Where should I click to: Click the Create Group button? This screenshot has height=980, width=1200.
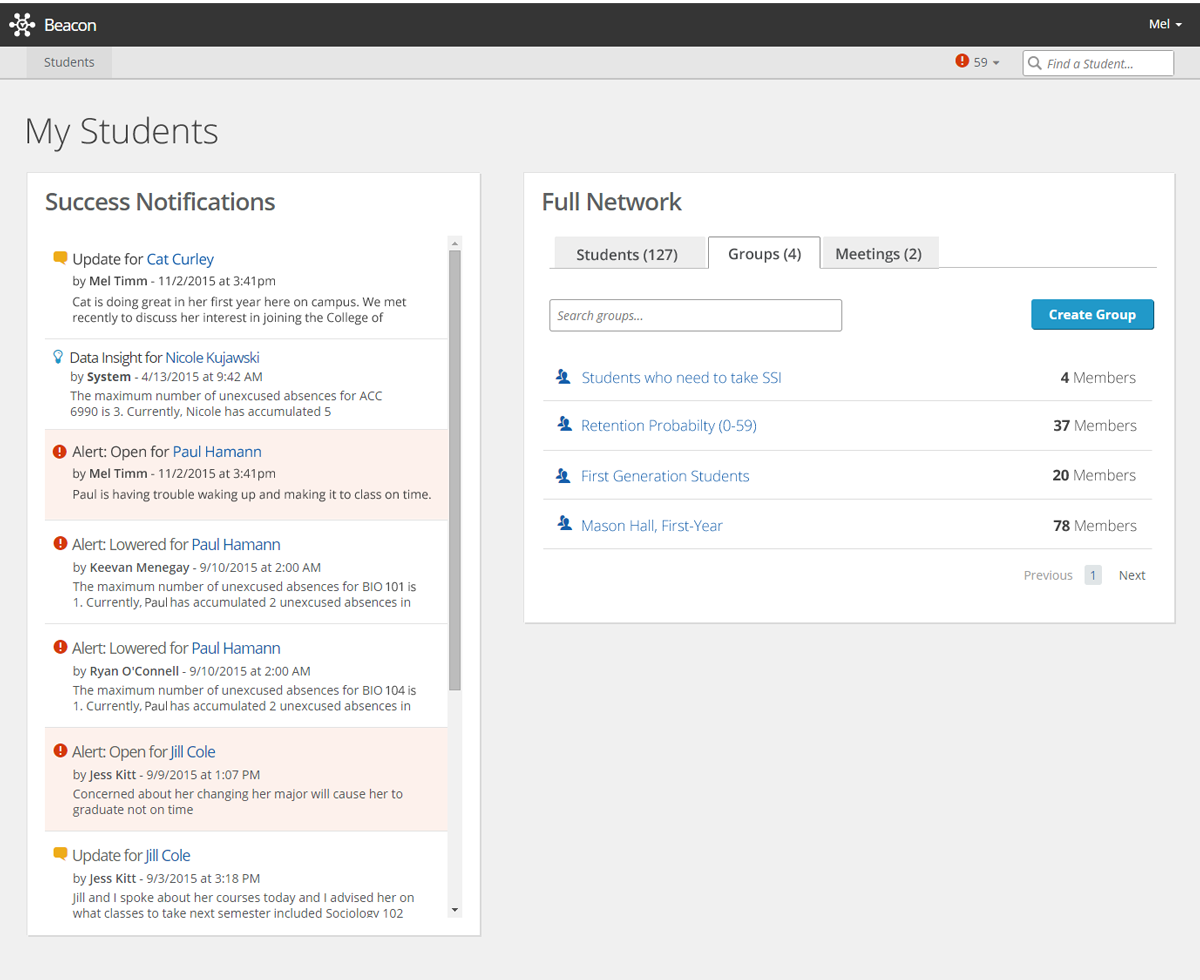pos(1092,314)
